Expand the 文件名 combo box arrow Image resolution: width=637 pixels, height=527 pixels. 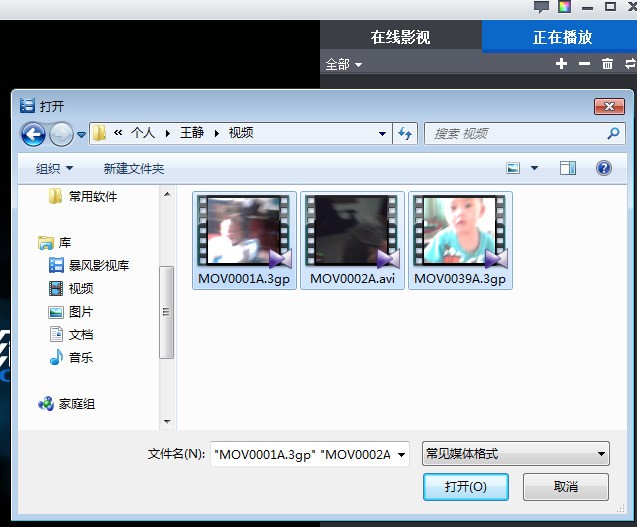coord(401,455)
